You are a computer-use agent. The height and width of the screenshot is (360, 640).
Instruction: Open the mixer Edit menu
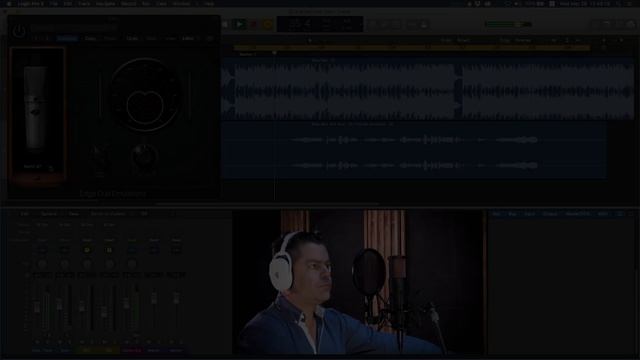[24, 213]
